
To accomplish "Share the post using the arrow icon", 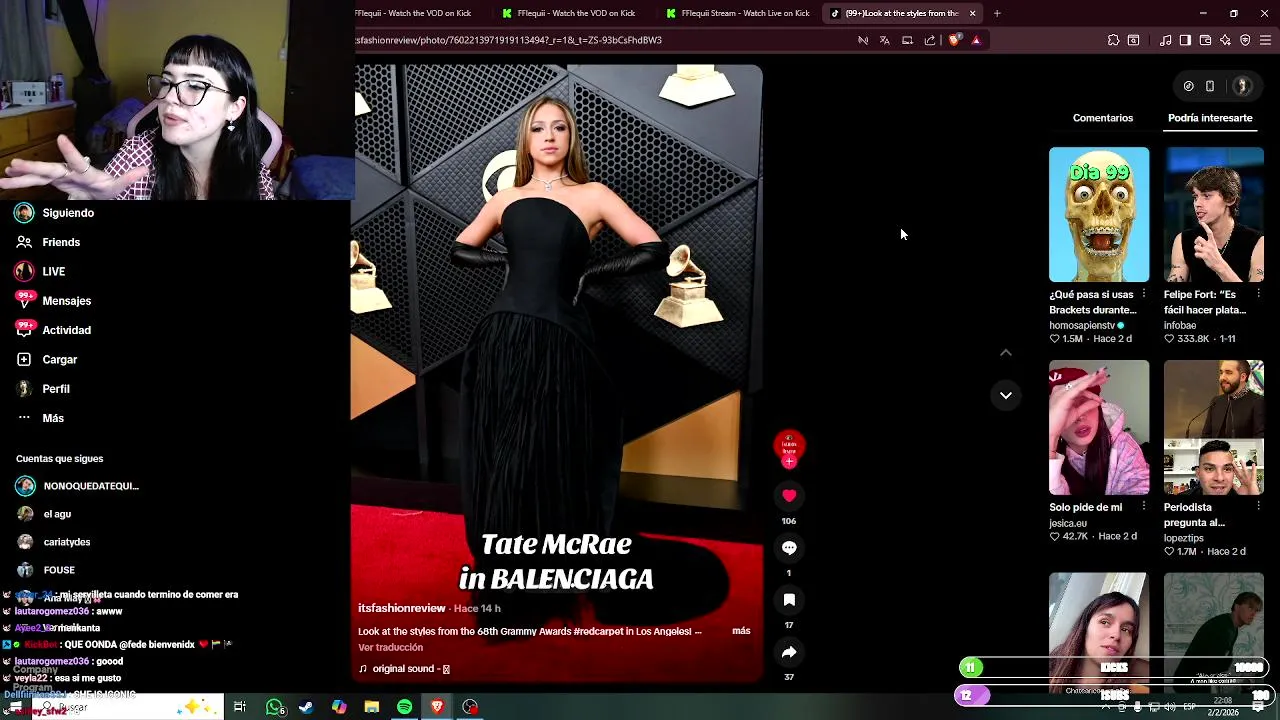I will 789,651.
